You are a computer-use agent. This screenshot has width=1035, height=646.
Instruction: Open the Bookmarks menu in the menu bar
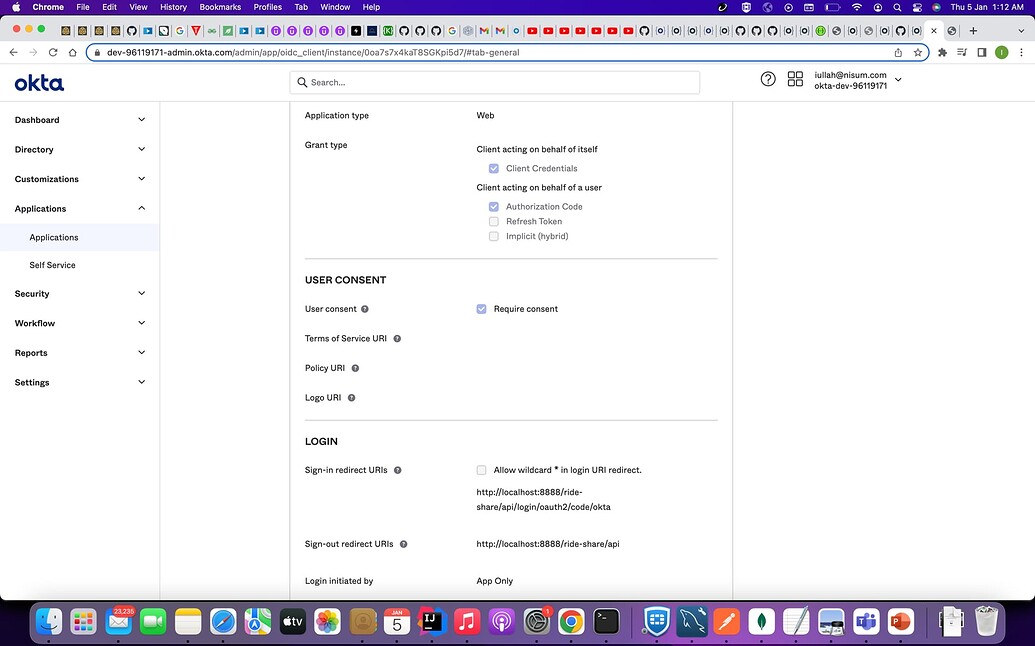point(220,7)
